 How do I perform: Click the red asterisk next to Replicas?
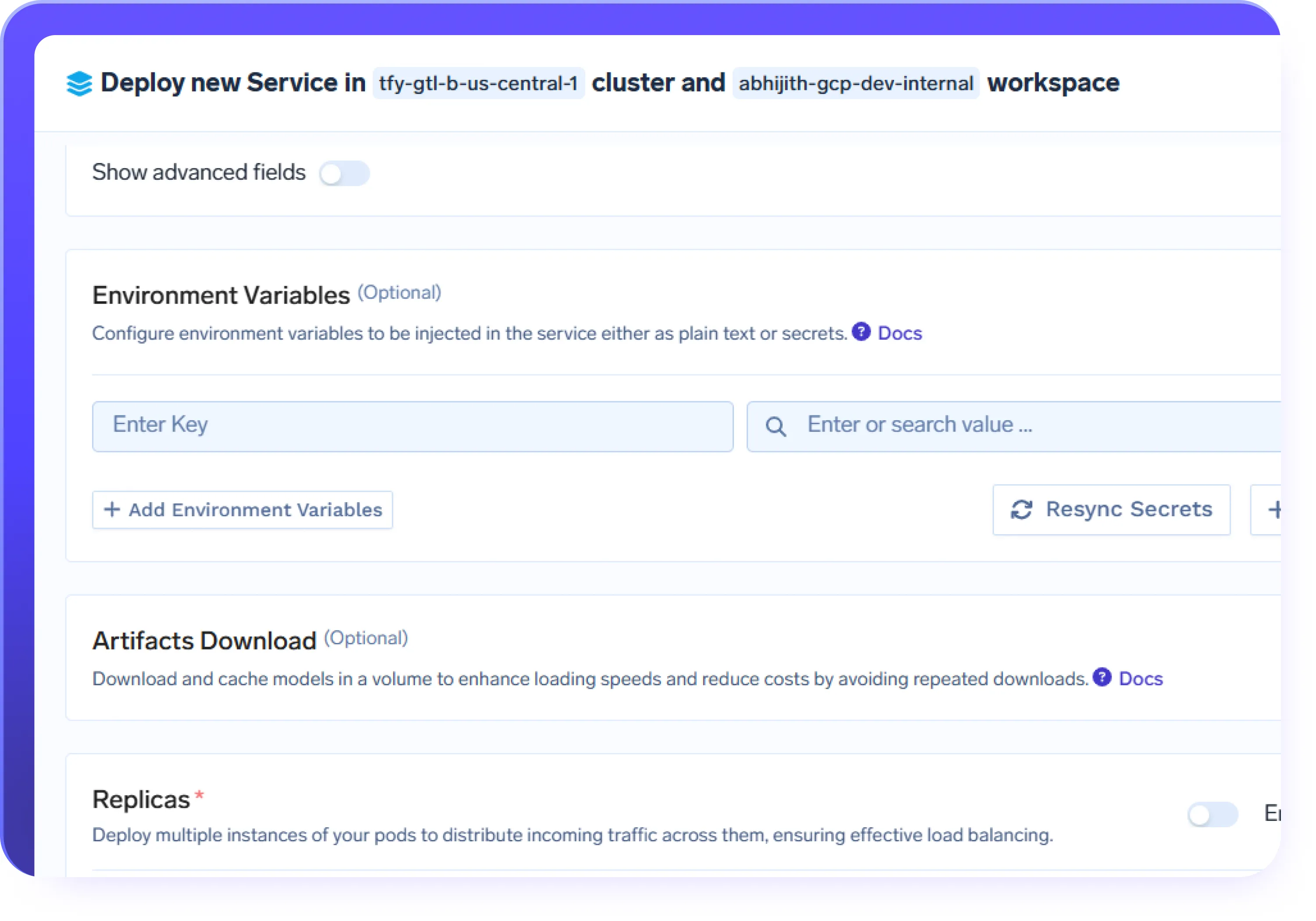coord(200,794)
